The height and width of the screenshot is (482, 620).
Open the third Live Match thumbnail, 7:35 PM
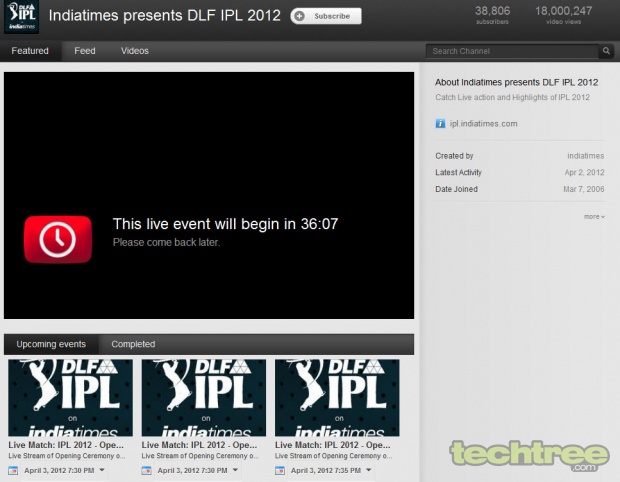click(337, 398)
